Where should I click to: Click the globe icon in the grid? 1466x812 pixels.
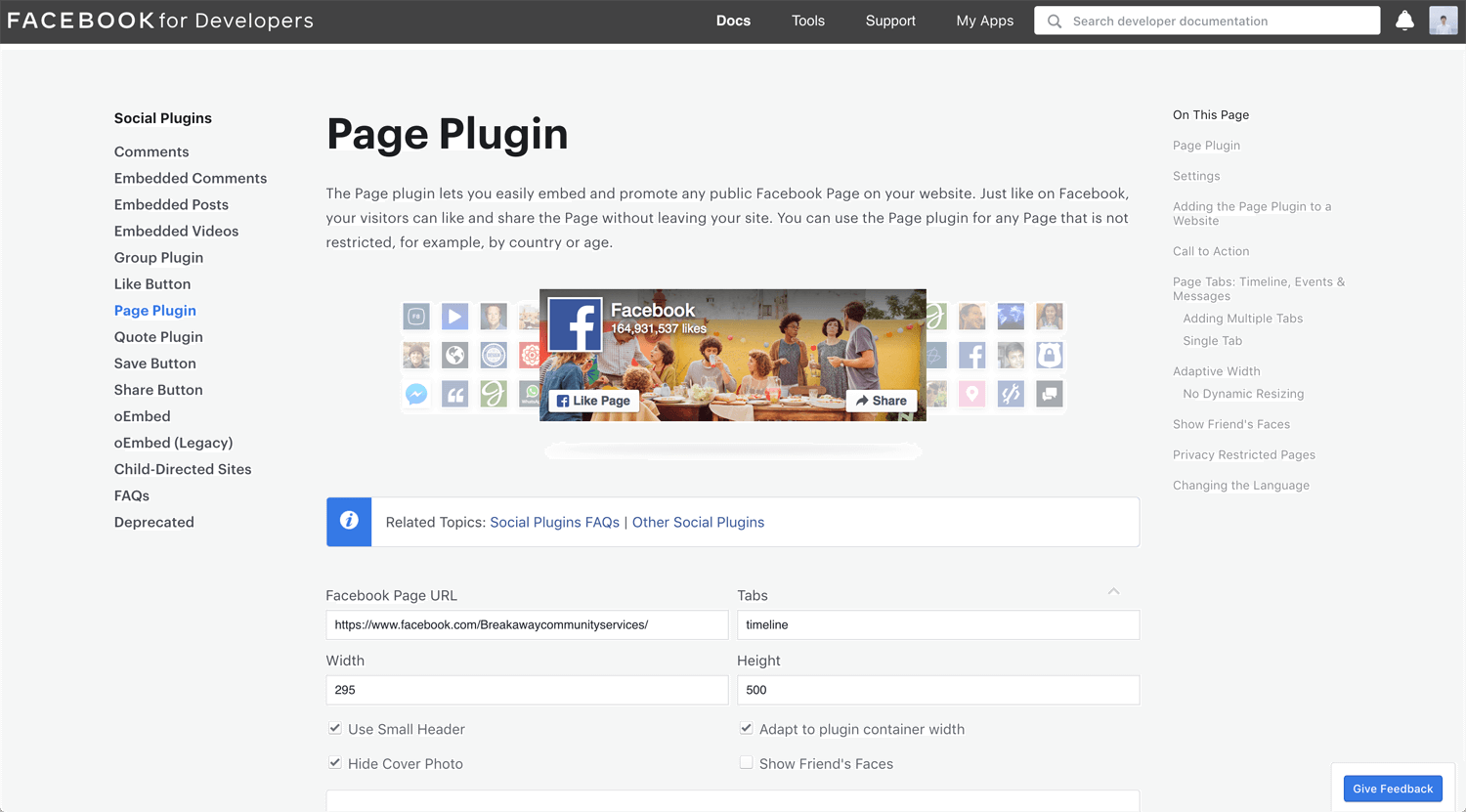click(454, 356)
